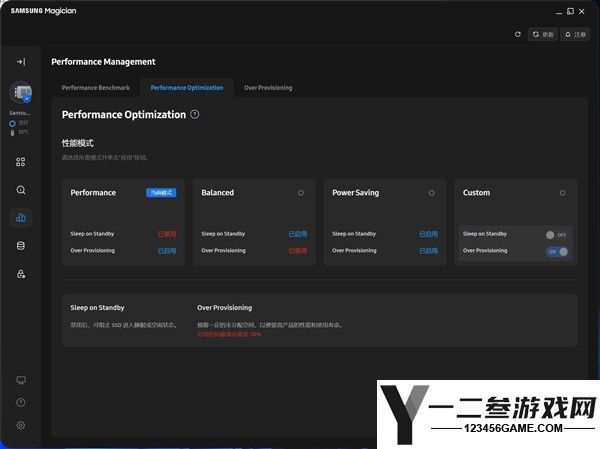Click the Performance card title

pyautogui.click(x=93, y=193)
